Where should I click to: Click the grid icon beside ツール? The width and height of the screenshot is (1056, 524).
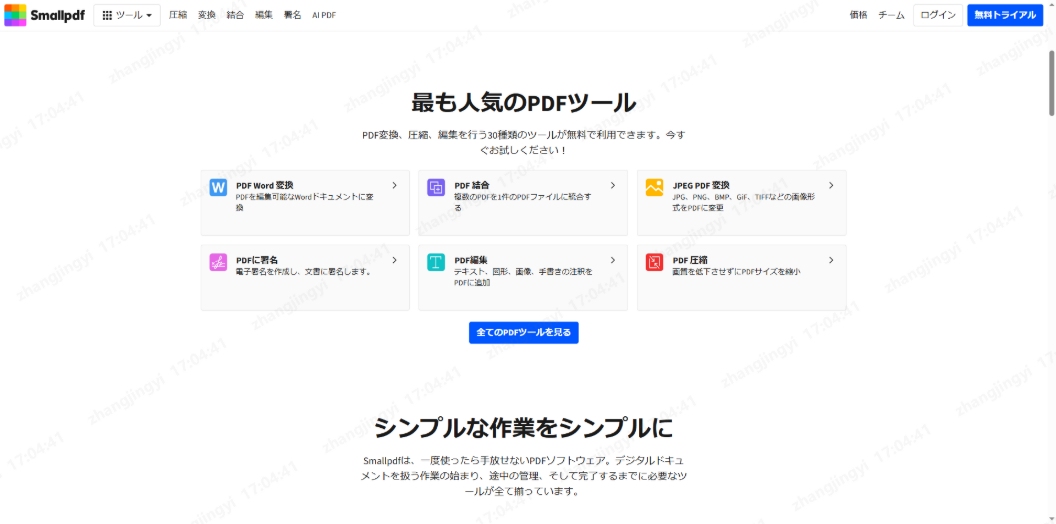tap(107, 15)
